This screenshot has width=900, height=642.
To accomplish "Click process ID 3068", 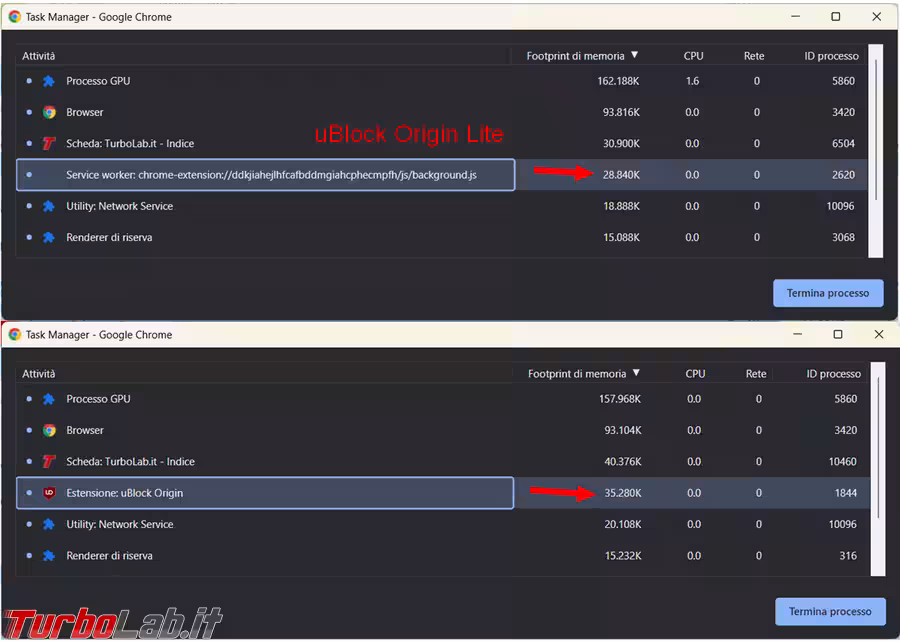I will click(x=843, y=237).
